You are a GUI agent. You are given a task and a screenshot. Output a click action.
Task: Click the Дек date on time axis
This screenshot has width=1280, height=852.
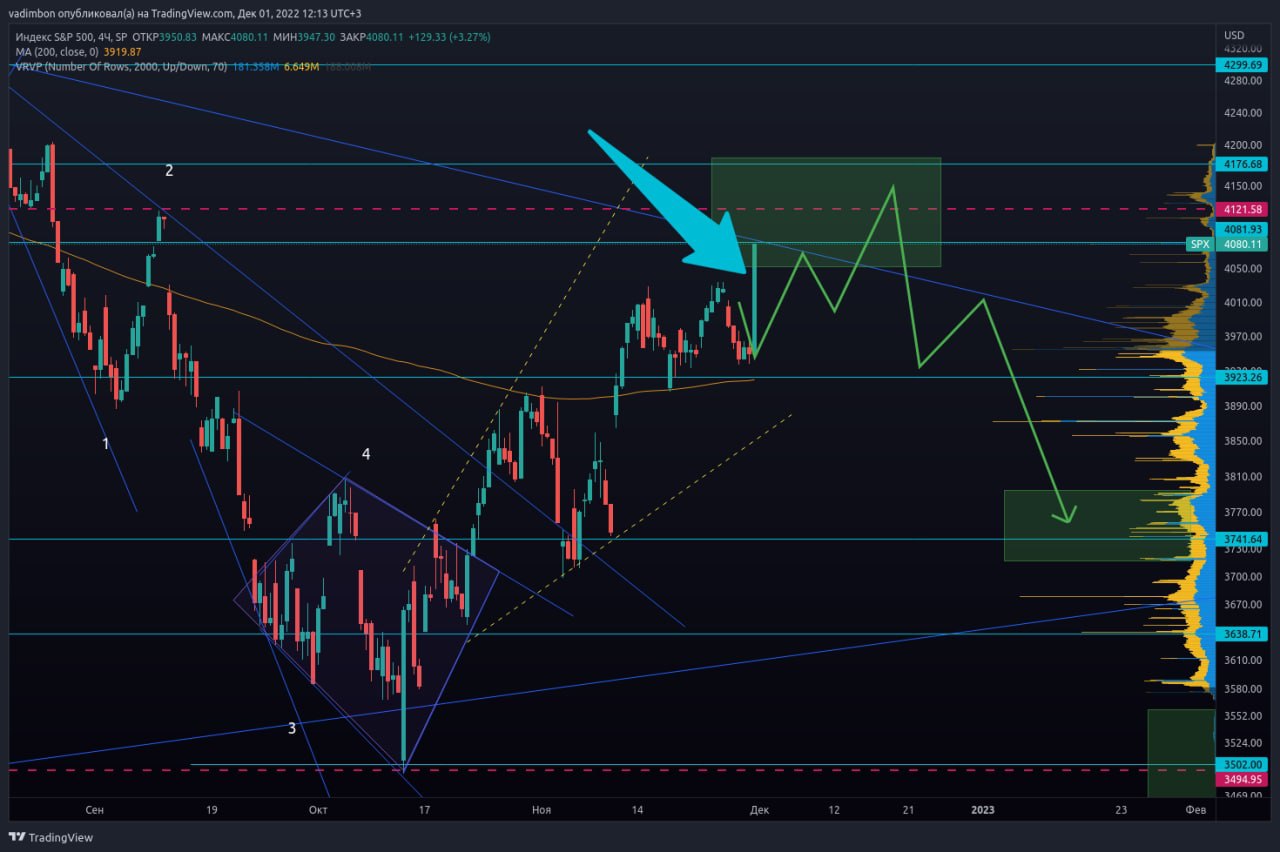760,810
